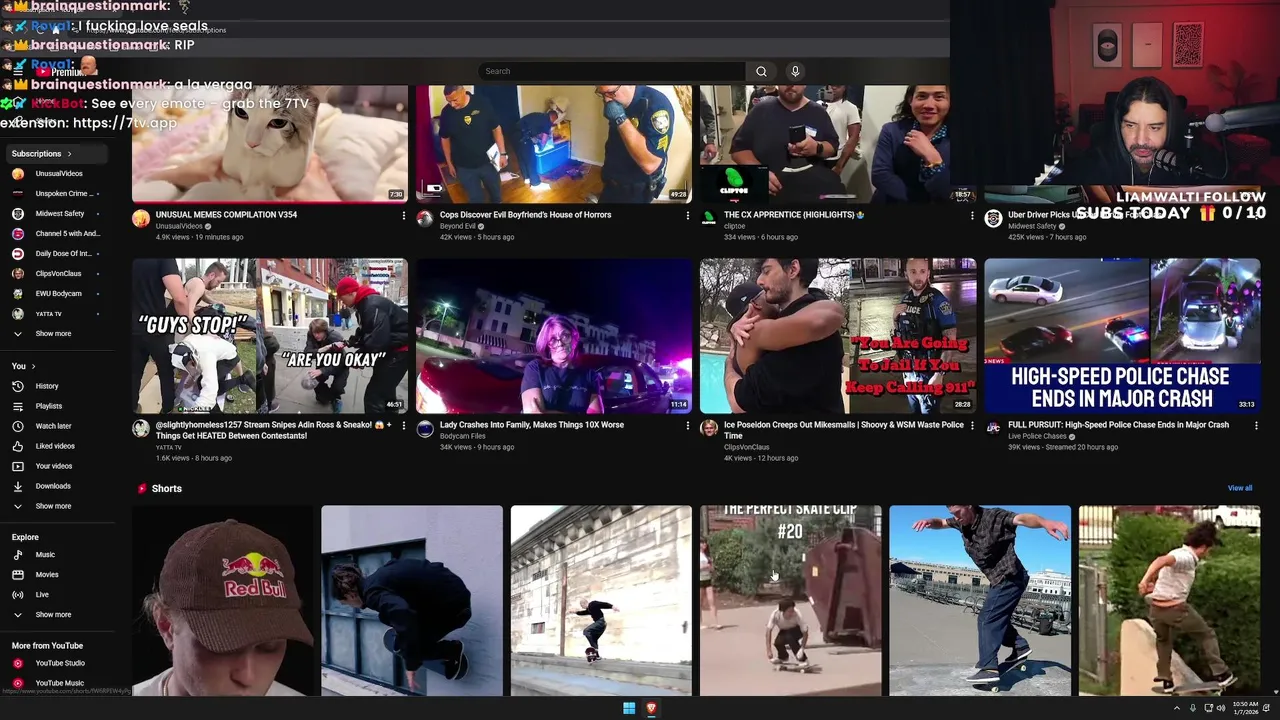Click the YouTube search input field
The width and height of the screenshot is (1280, 720).
(x=613, y=71)
